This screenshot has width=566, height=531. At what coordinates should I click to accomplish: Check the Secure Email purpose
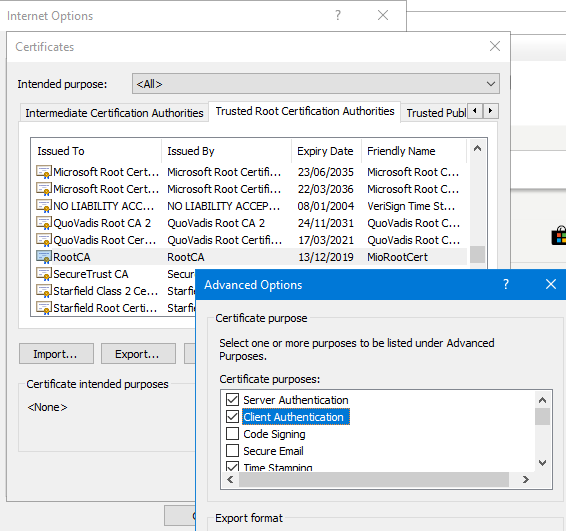232,451
